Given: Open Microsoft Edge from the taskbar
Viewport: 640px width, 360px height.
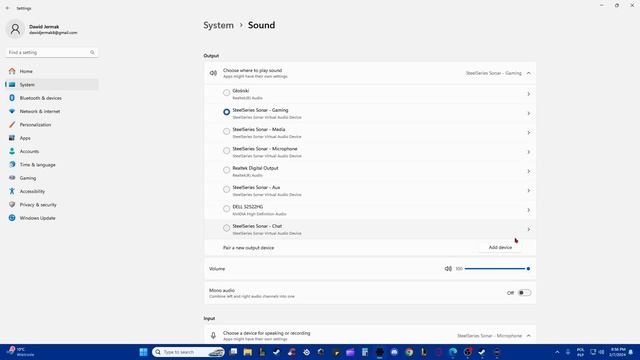Looking at the screenshot, I should pyautogui.click(x=453, y=352).
